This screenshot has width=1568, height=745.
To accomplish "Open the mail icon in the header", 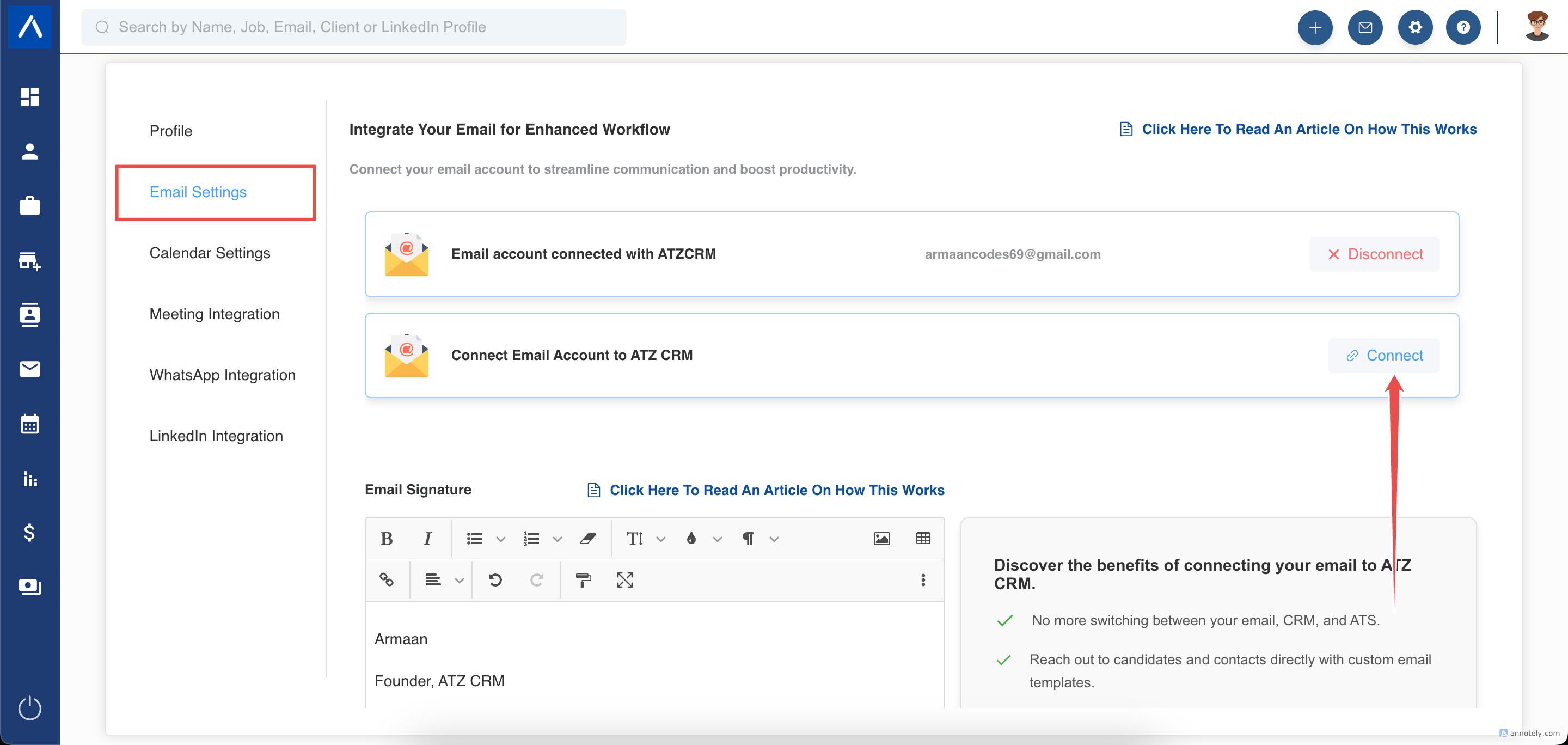I will tap(1365, 27).
